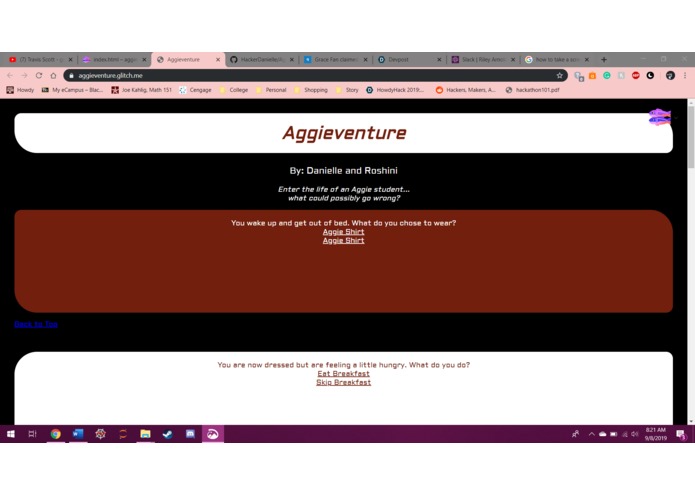Open the Windows notification center

[681, 434]
